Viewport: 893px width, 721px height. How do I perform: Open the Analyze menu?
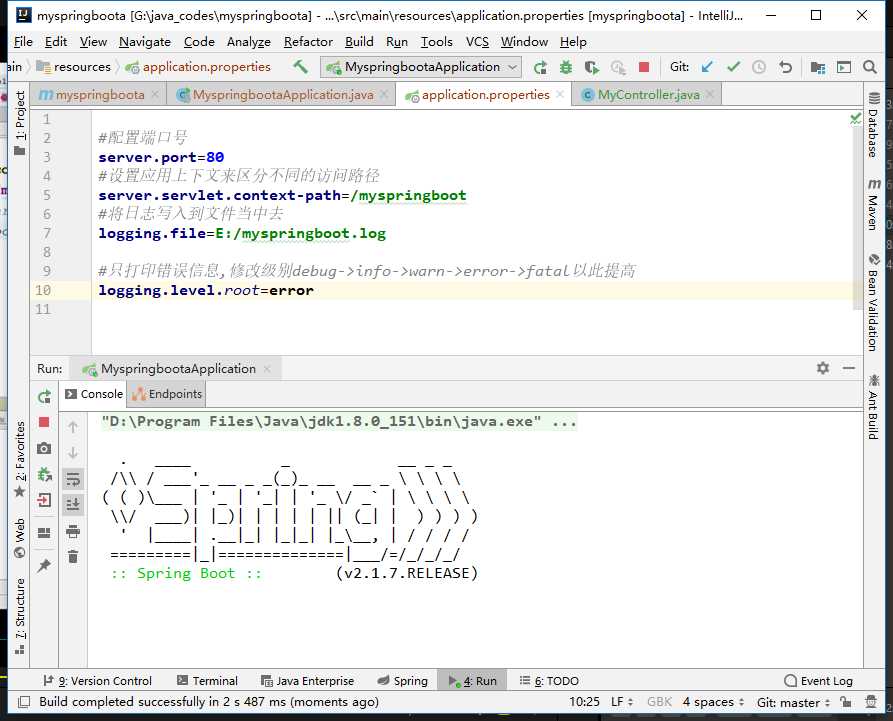point(248,42)
